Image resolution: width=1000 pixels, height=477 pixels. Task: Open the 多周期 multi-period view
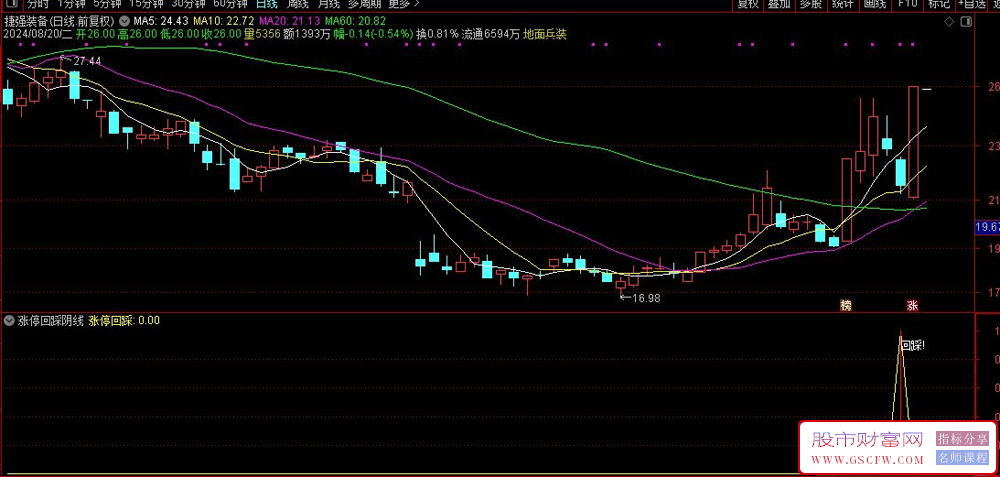[x=363, y=3]
